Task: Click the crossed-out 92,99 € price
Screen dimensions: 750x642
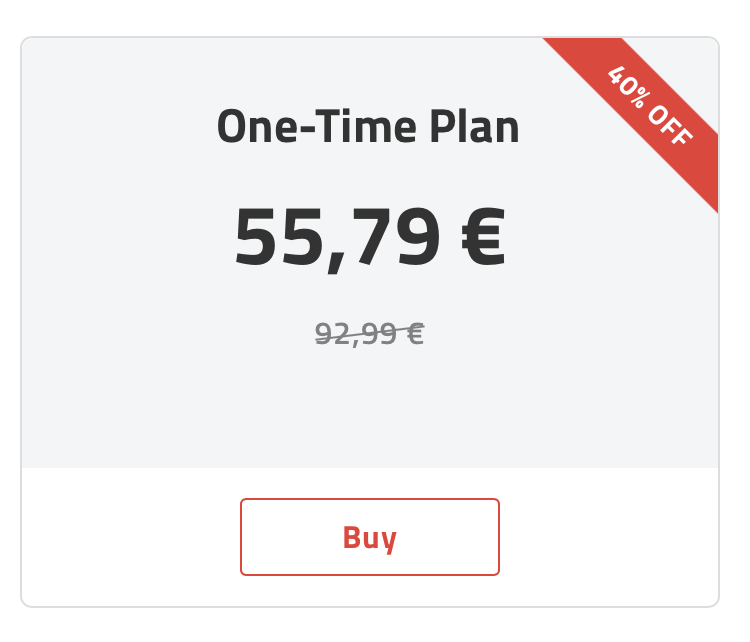Action: [x=369, y=333]
